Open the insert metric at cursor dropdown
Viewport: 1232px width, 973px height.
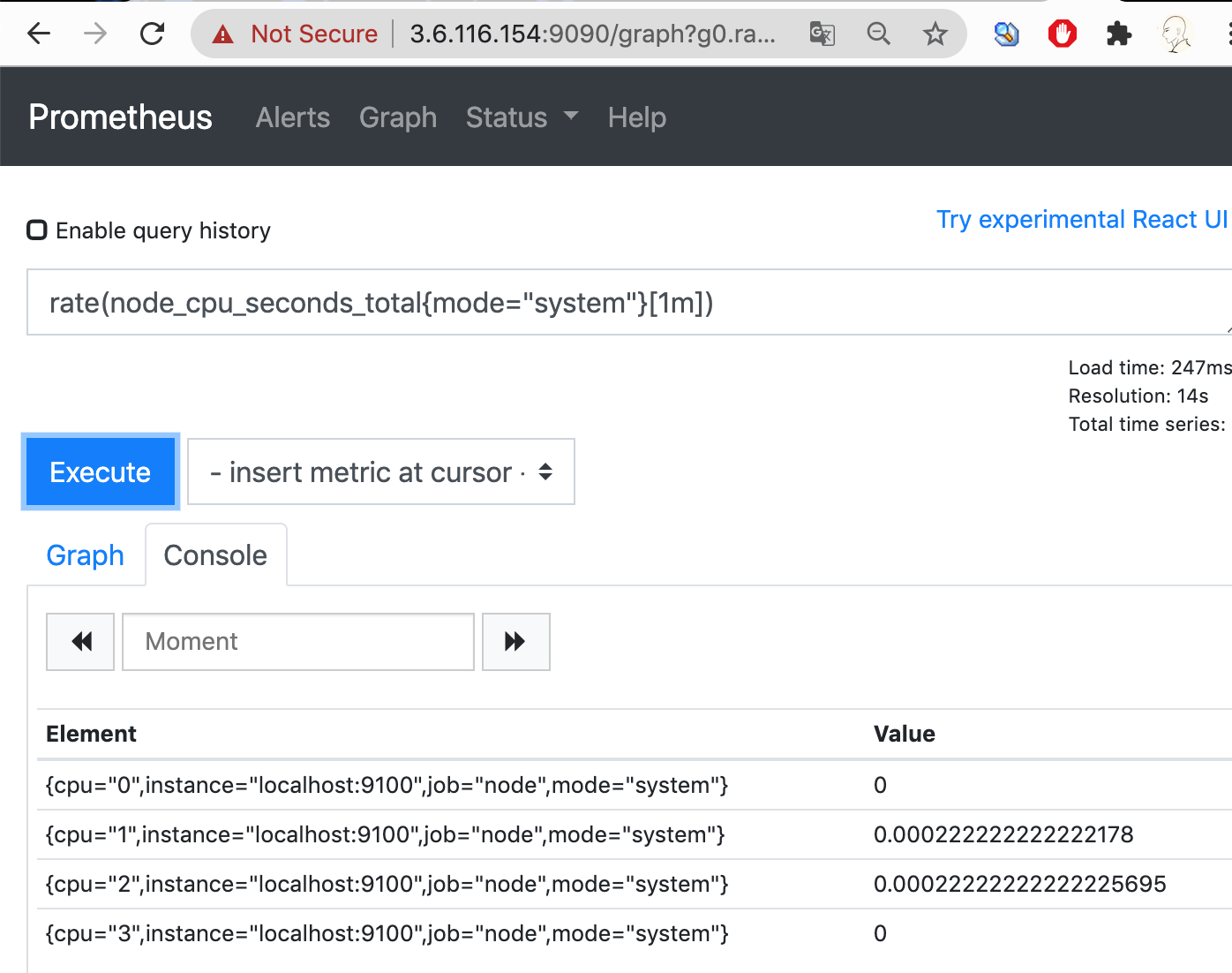[x=380, y=471]
